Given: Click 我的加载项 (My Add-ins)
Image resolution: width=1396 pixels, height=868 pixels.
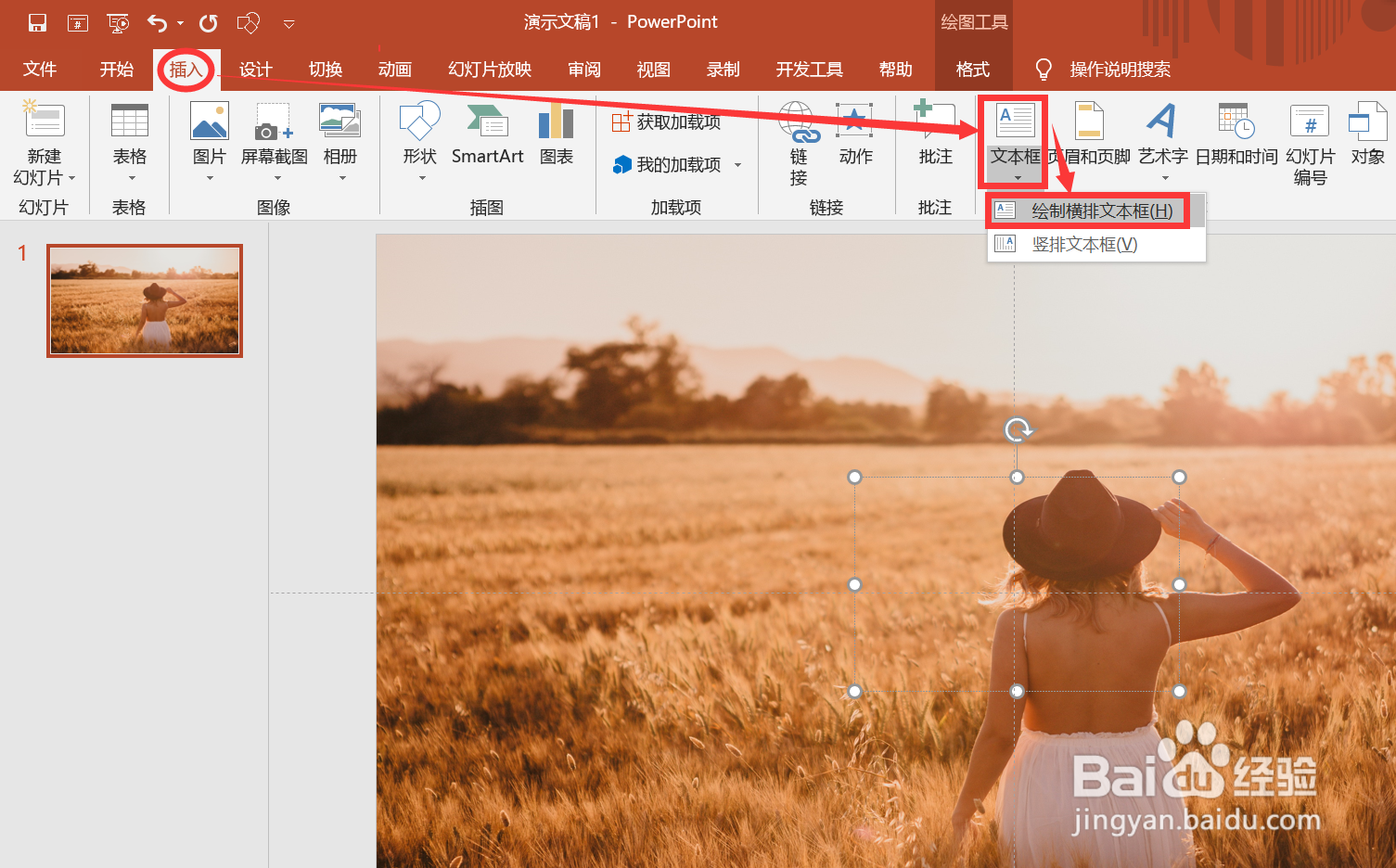Looking at the screenshot, I should [x=667, y=165].
